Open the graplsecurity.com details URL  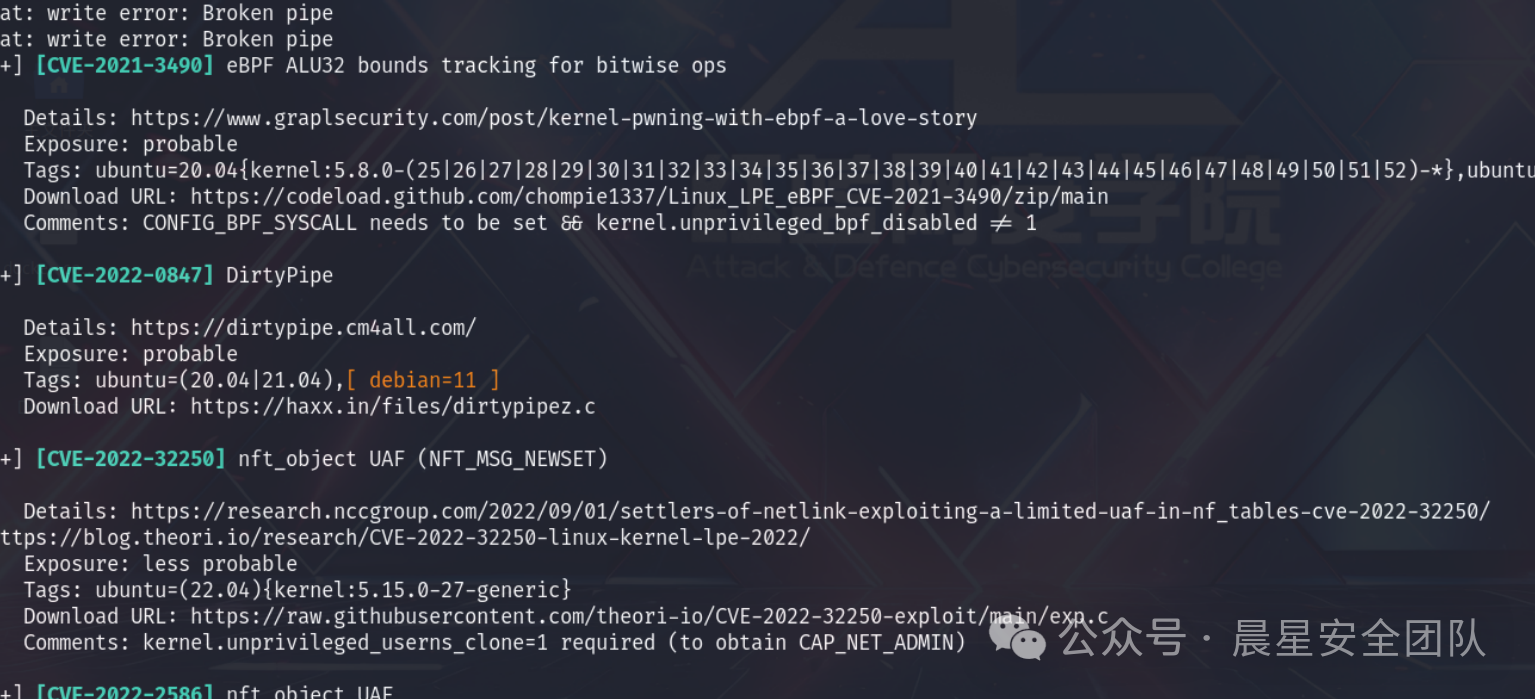tap(554, 118)
